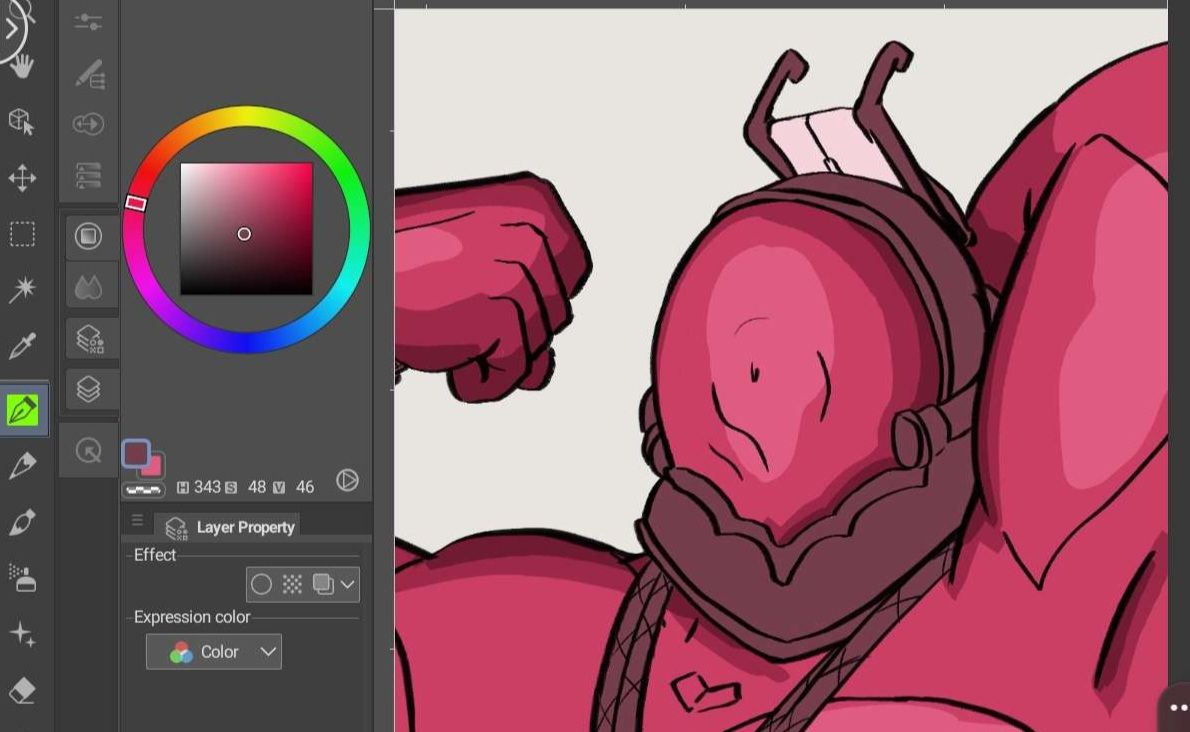
Task: Expand the Effect options dropdown arrow
Action: pos(347,584)
